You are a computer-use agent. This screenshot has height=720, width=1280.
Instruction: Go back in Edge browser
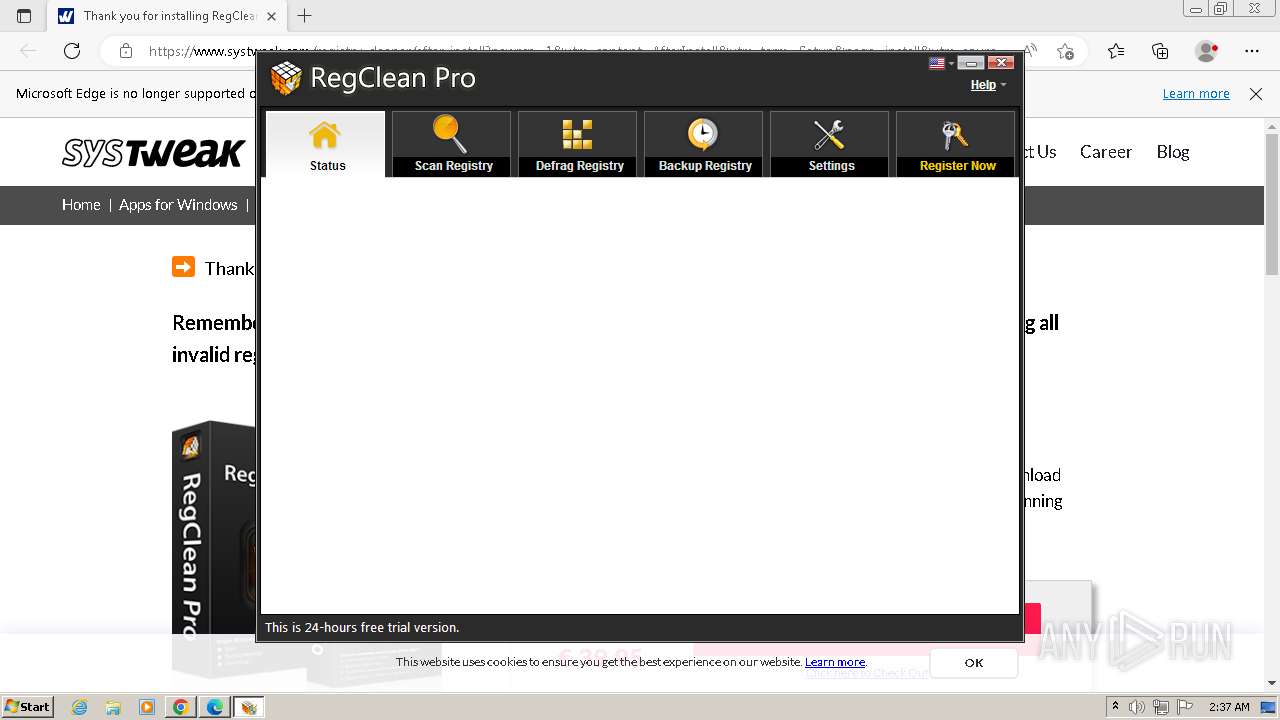[28, 51]
